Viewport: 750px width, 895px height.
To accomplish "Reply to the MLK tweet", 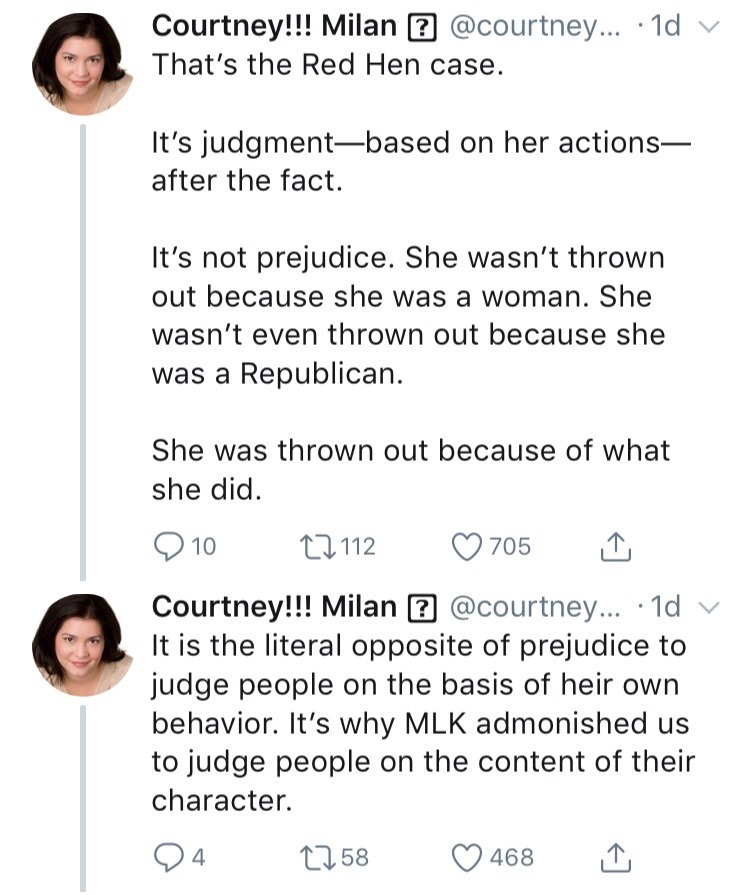I will 166,857.
